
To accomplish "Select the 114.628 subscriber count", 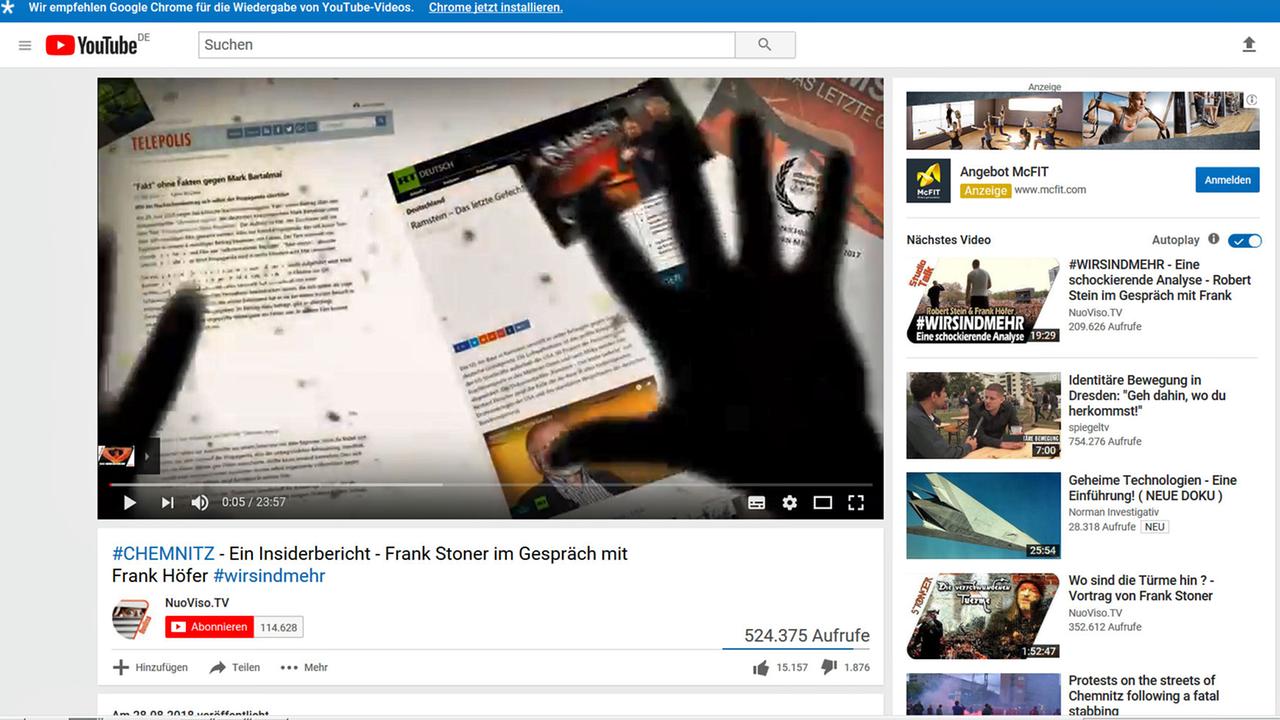I will pyautogui.click(x=279, y=627).
